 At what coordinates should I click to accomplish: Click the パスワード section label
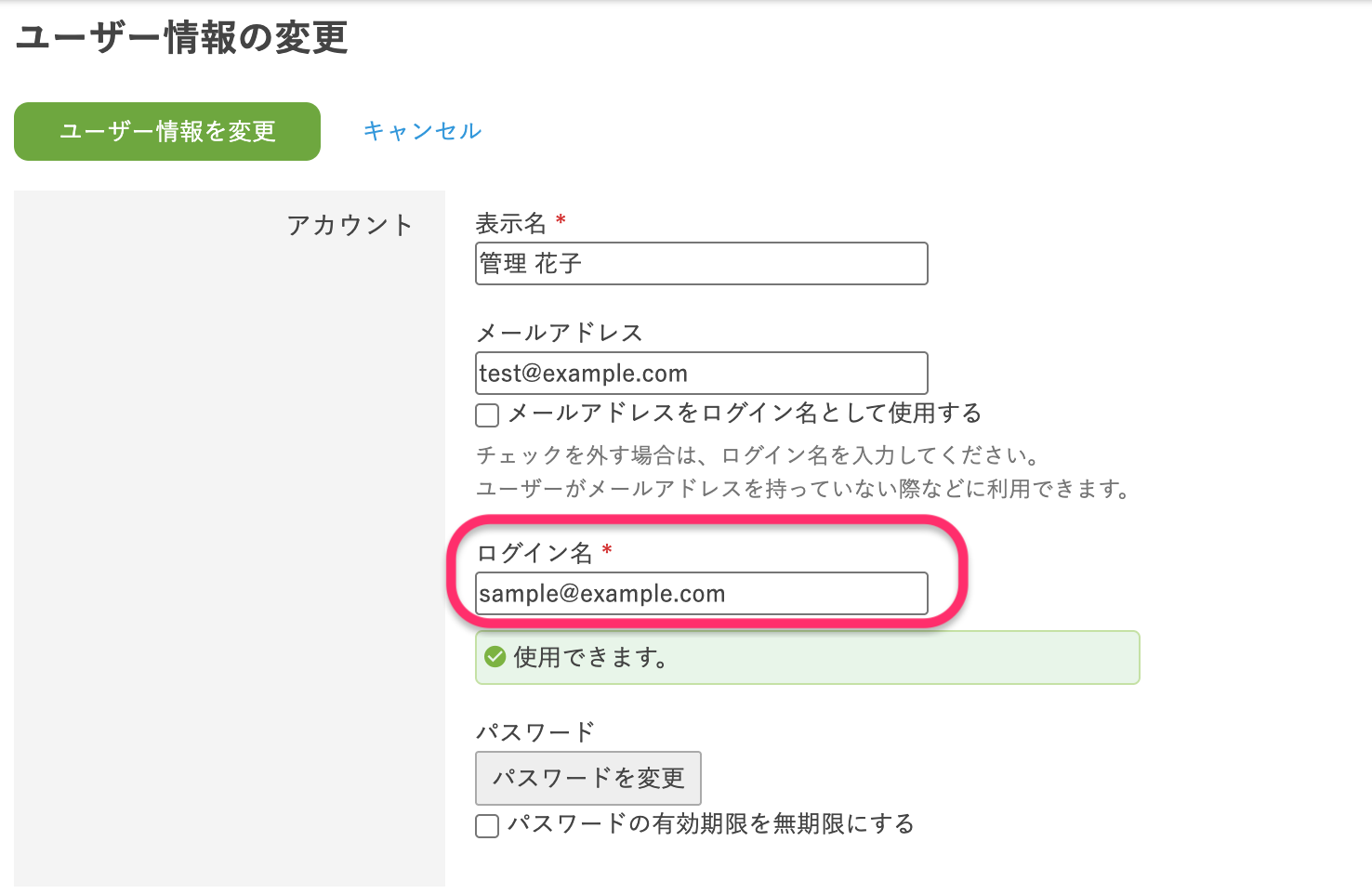pyautogui.click(x=534, y=732)
